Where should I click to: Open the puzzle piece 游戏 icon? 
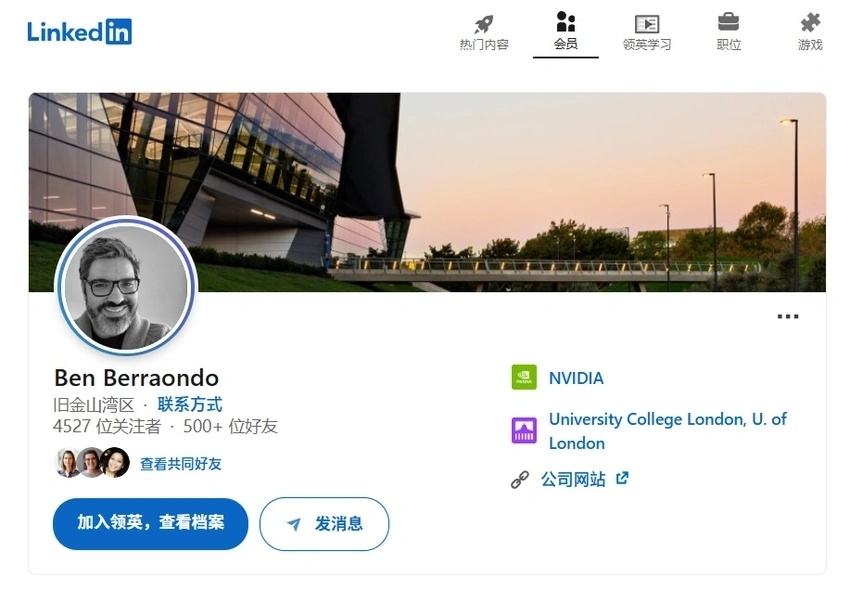pyautogui.click(x=810, y=23)
